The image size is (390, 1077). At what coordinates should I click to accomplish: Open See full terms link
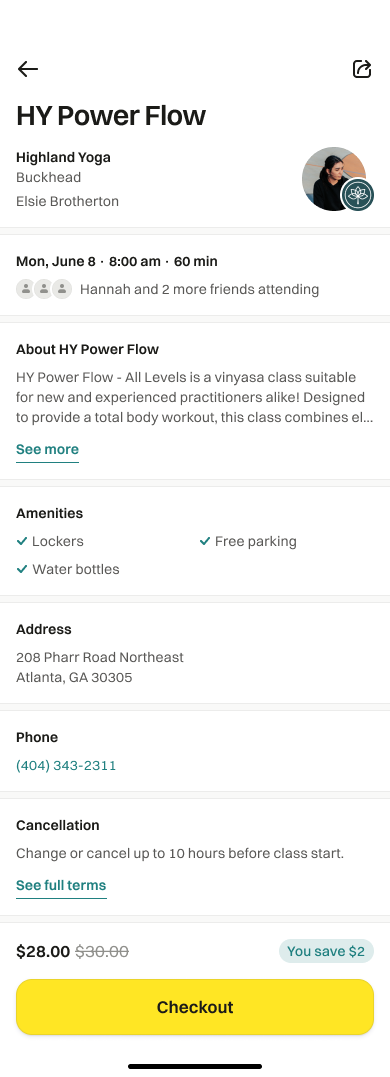click(61, 885)
